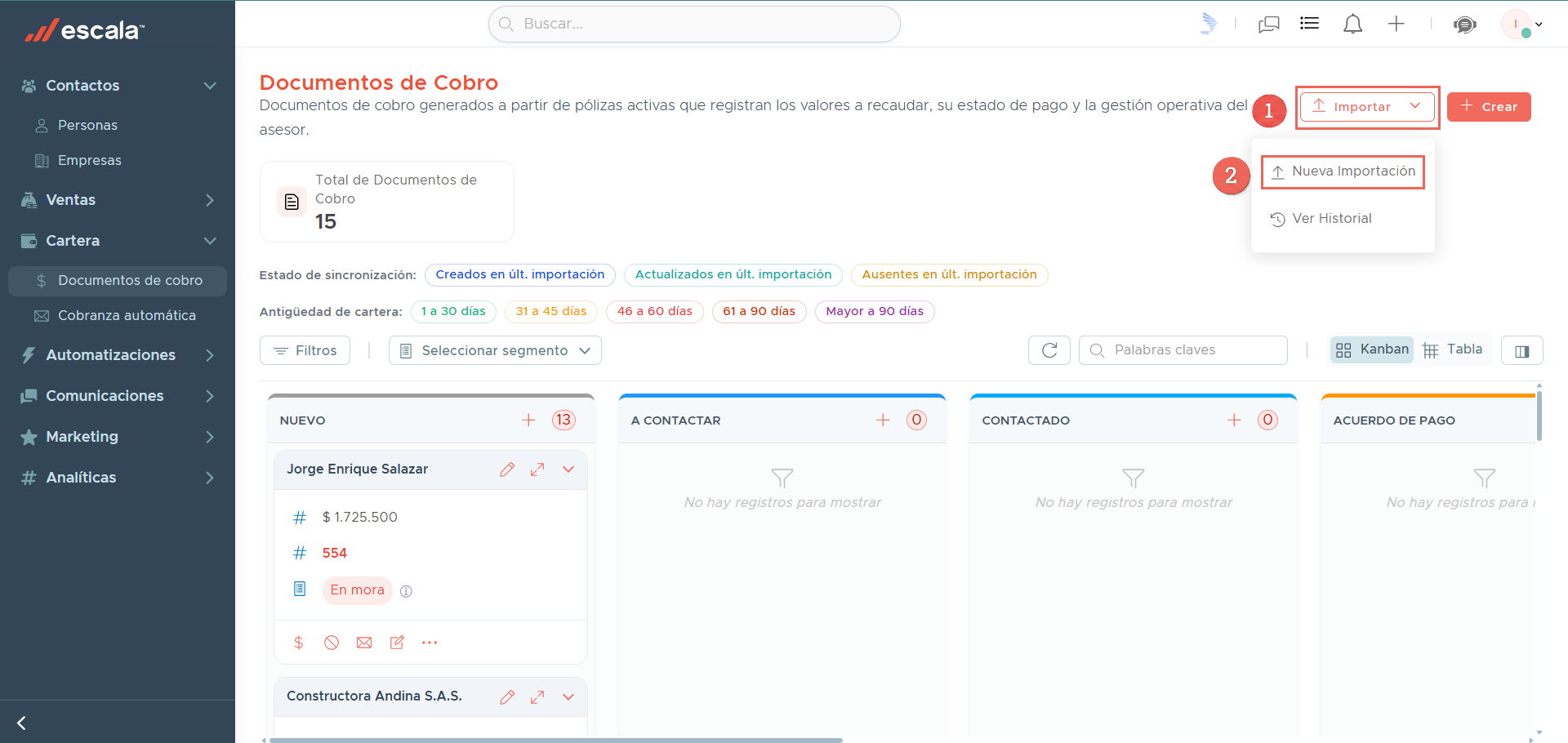
Task: Toggle Ausentes en últ. importación filter
Action: click(x=949, y=274)
